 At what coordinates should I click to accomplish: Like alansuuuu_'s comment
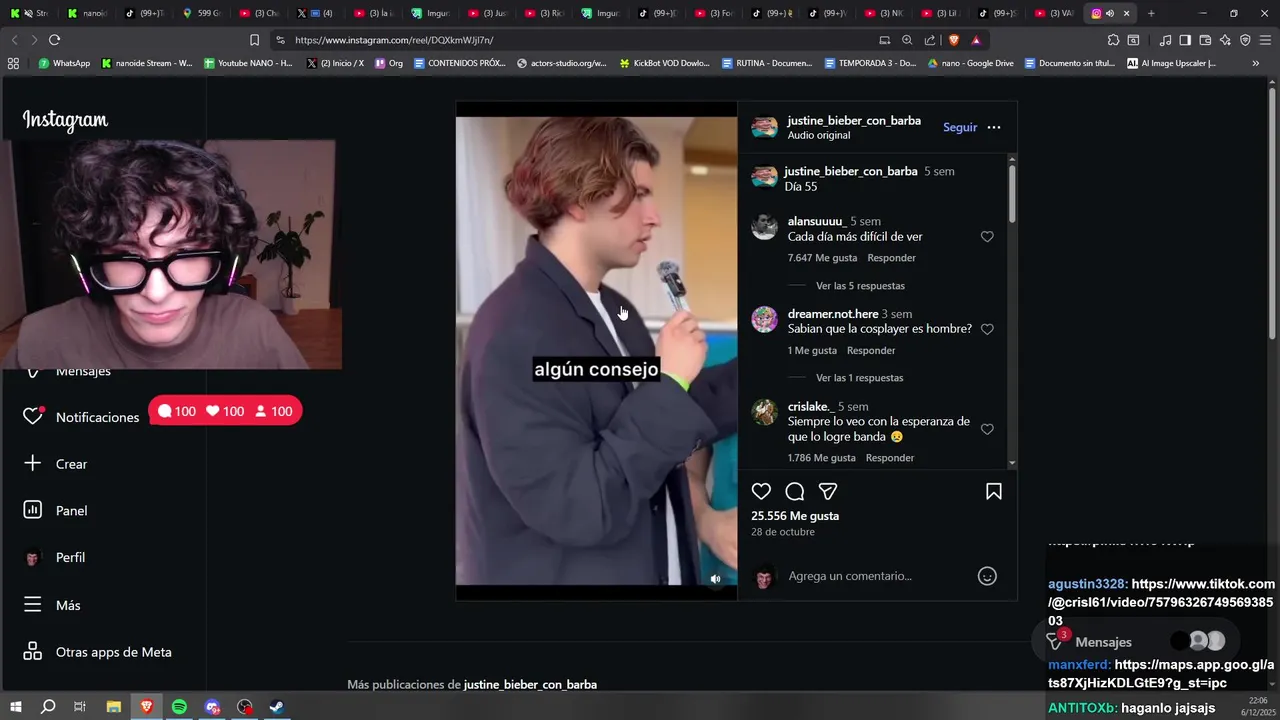pyautogui.click(x=987, y=237)
